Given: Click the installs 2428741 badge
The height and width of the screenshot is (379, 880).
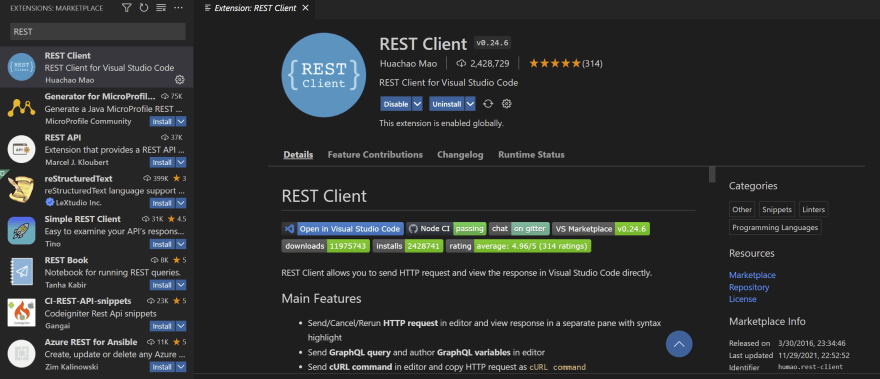Looking at the screenshot, I should point(408,246).
